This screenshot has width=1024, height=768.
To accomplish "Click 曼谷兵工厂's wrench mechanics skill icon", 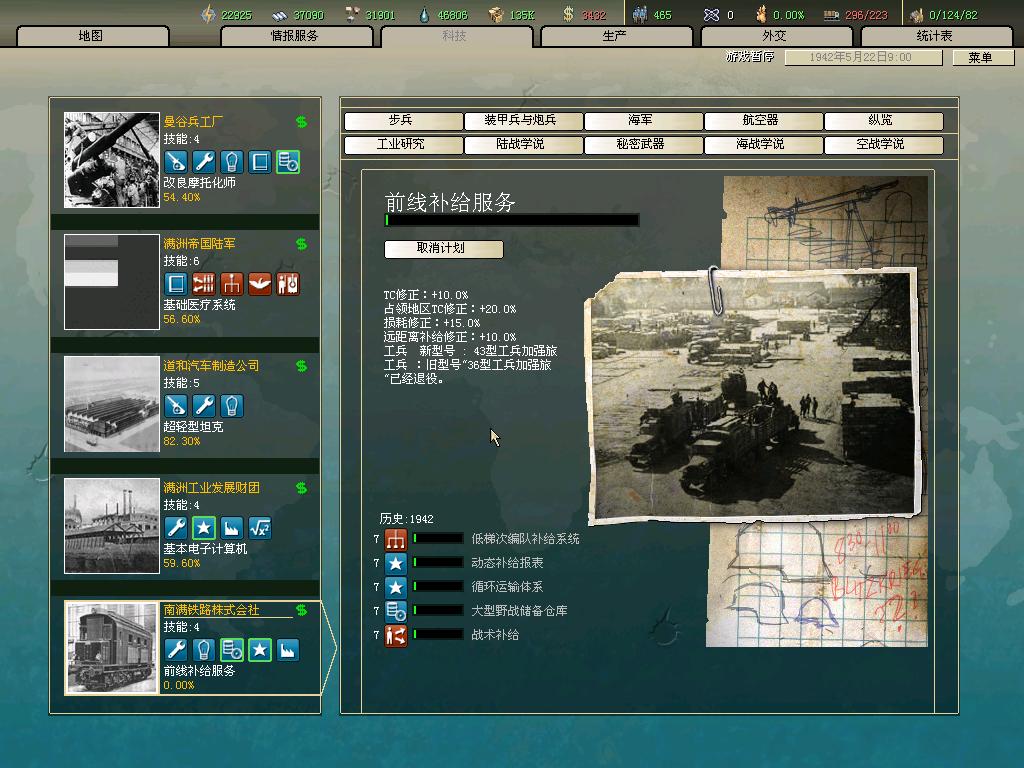I will pyautogui.click(x=204, y=162).
